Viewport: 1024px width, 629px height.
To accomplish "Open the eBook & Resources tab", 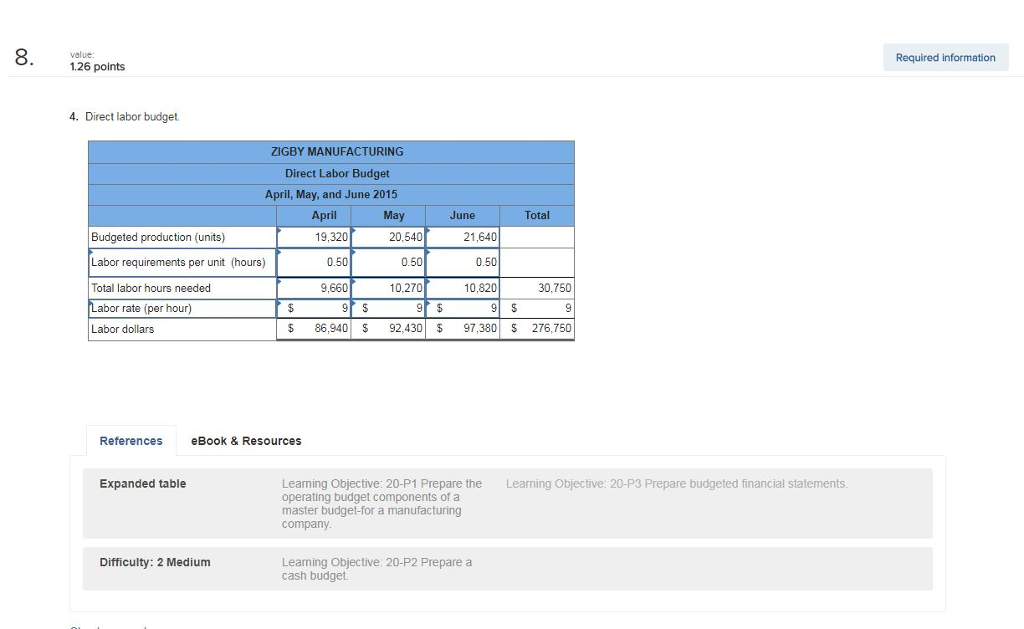I will [x=245, y=440].
